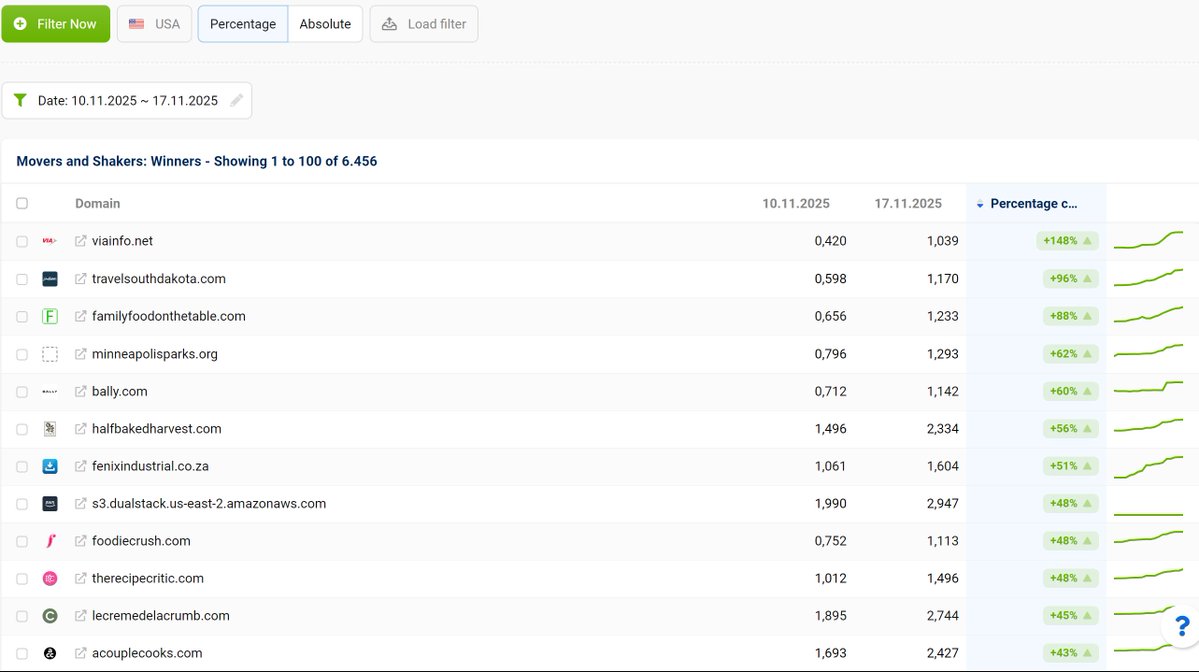Sort by the 10.11.2025 column header
Screen dimensions: 1199x672
[x=795, y=203]
